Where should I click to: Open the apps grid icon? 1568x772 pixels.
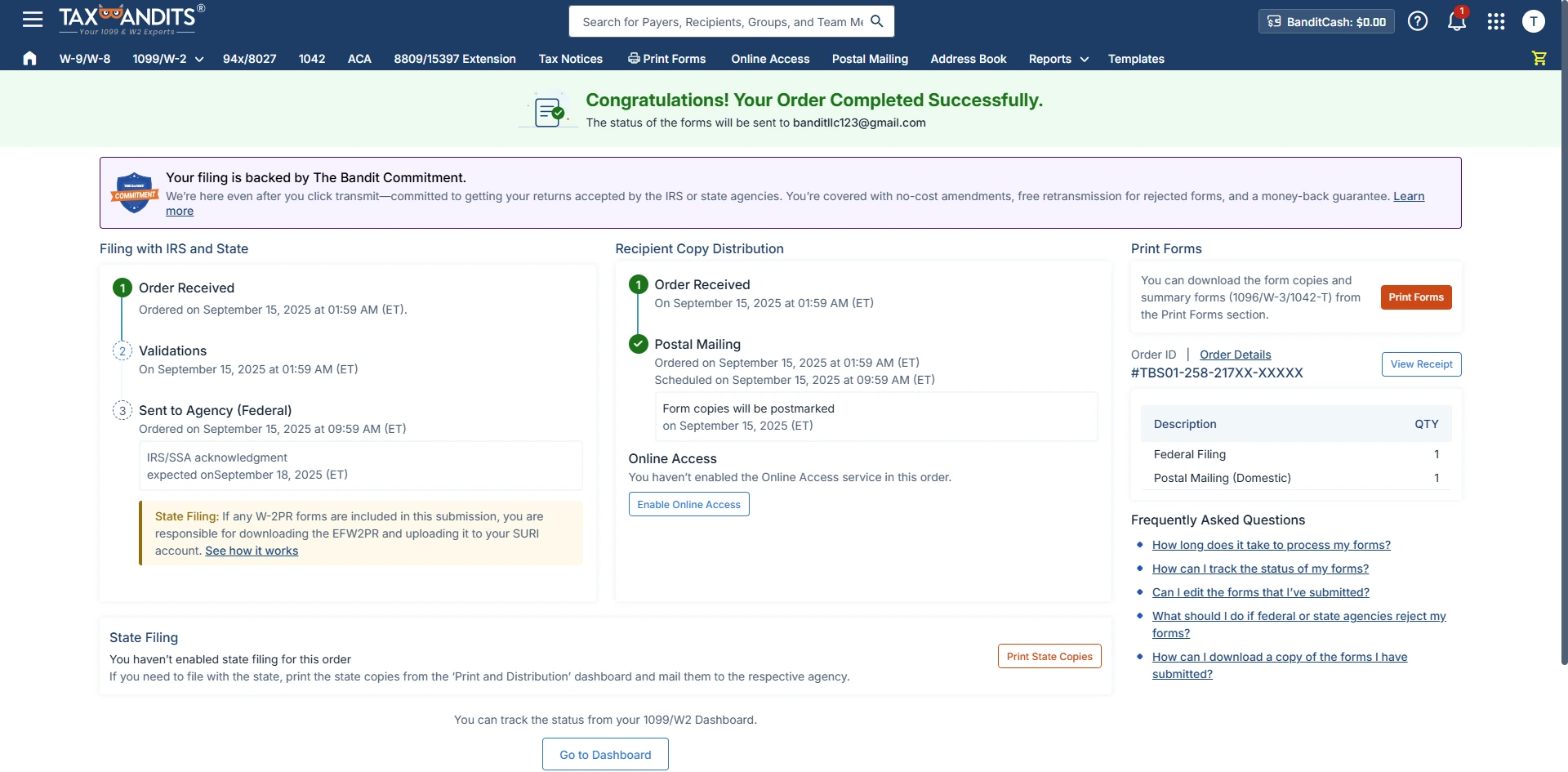pos(1496,21)
